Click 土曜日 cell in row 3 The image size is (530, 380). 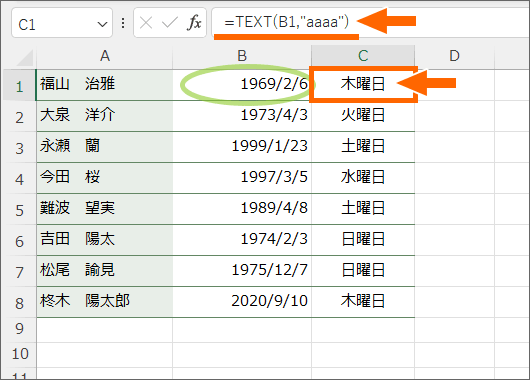(363, 147)
